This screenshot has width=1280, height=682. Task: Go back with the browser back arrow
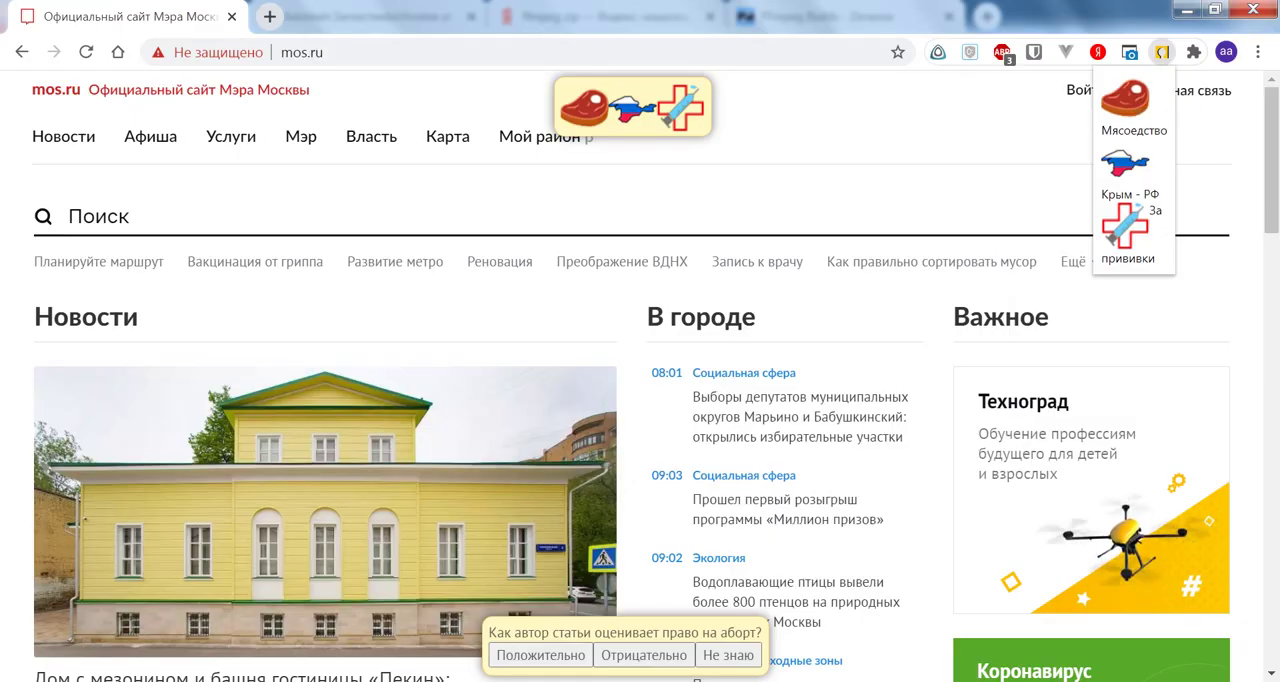pos(22,52)
